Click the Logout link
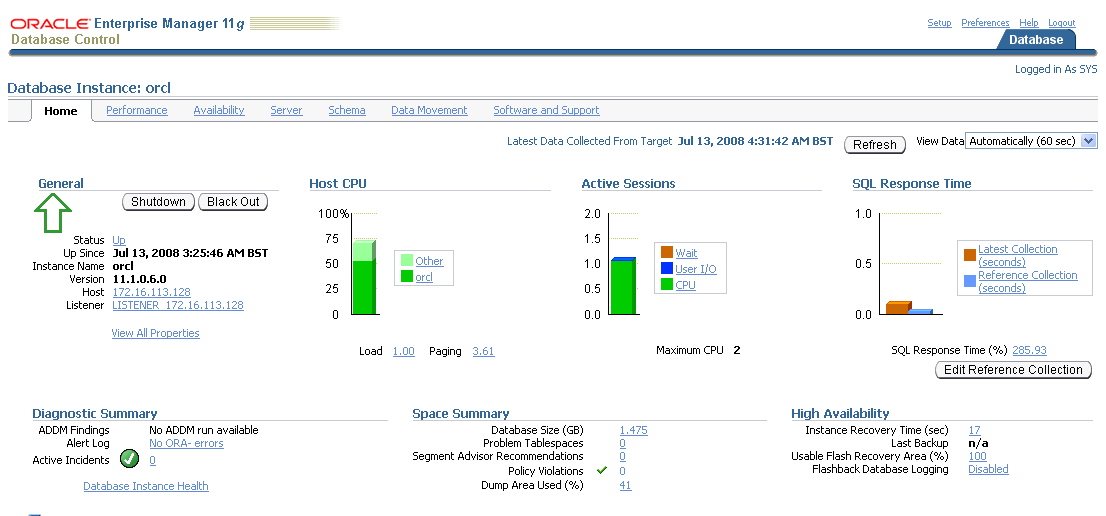1106x516 pixels. 1062,23
